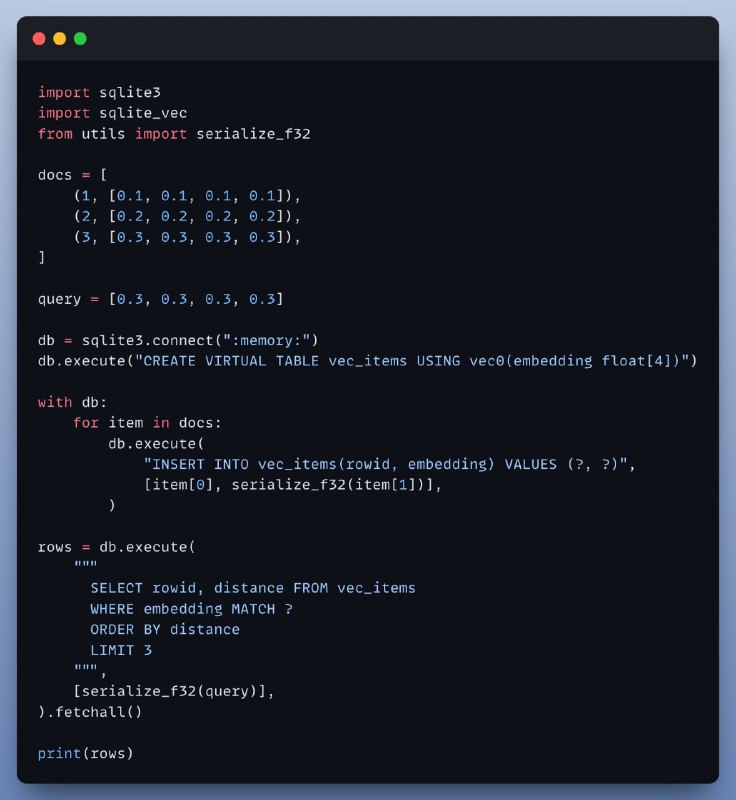
Task: Click the green maximize window dot
Action: pos(80,39)
